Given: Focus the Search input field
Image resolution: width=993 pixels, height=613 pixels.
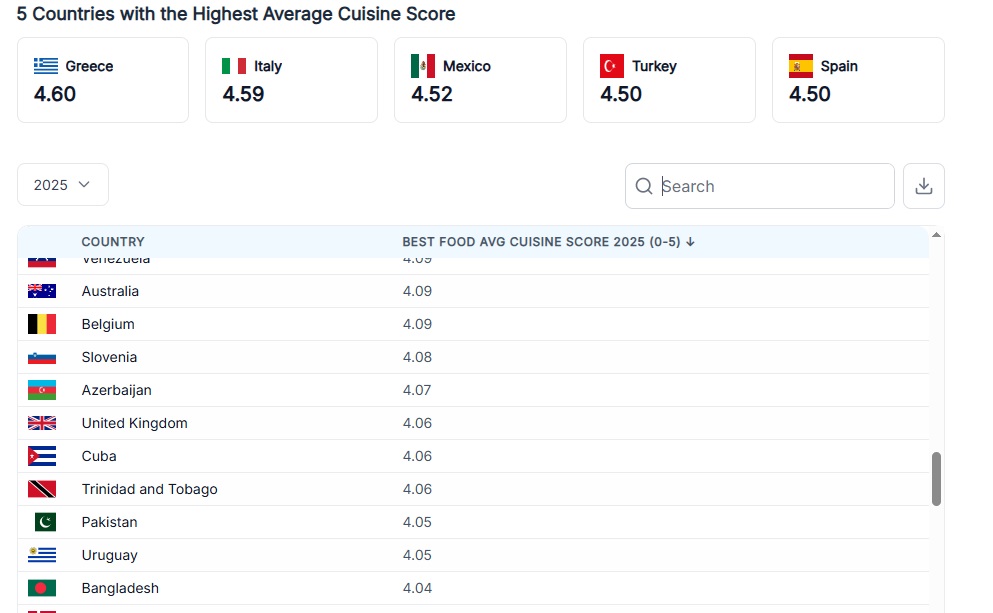Looking at the screenshot, I should [770, 186].
